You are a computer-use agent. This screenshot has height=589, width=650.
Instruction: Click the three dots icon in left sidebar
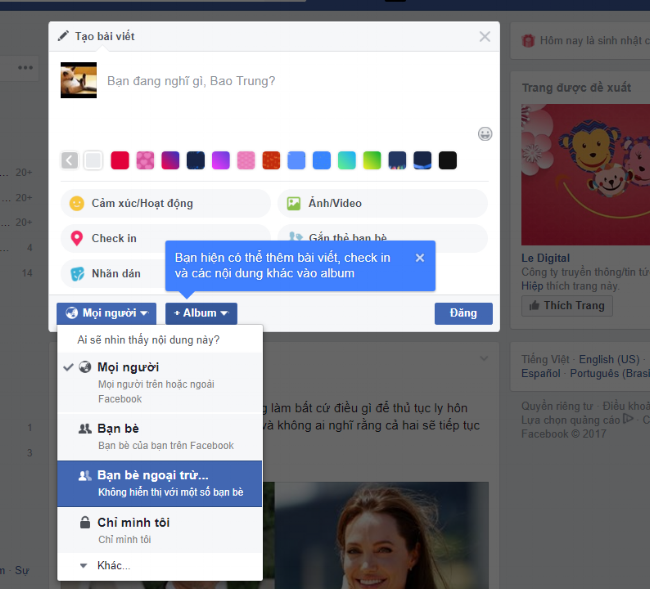[x=25, y=68]
